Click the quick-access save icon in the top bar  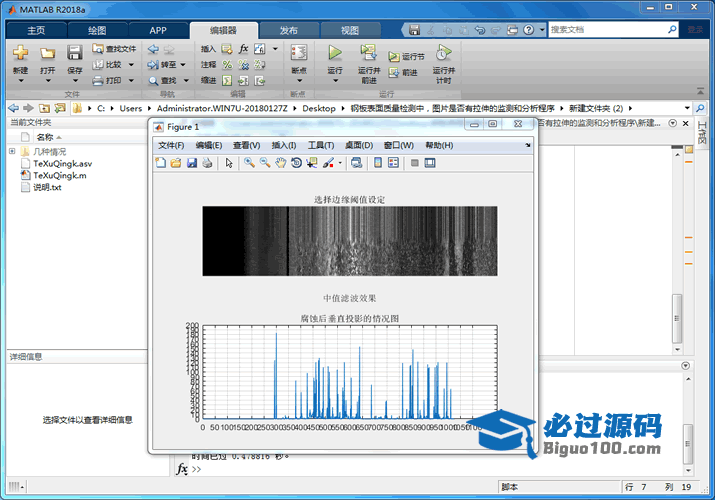pos(414,30)
